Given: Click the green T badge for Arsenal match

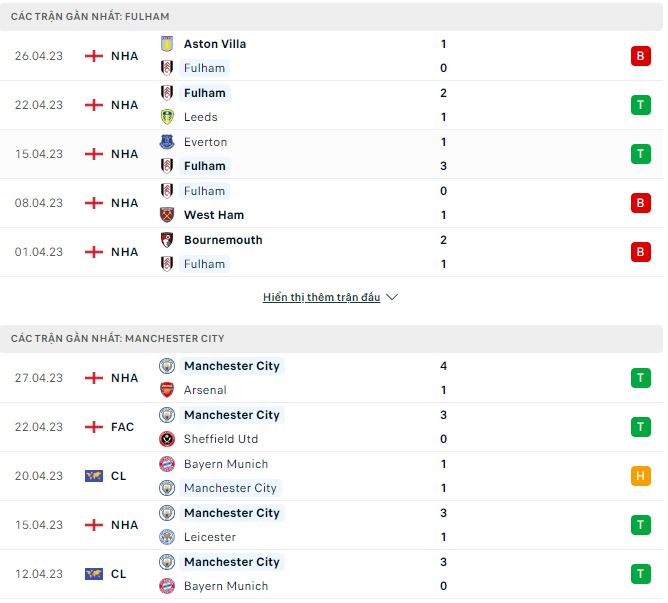Looking at the screenshot, I should 640,378.
